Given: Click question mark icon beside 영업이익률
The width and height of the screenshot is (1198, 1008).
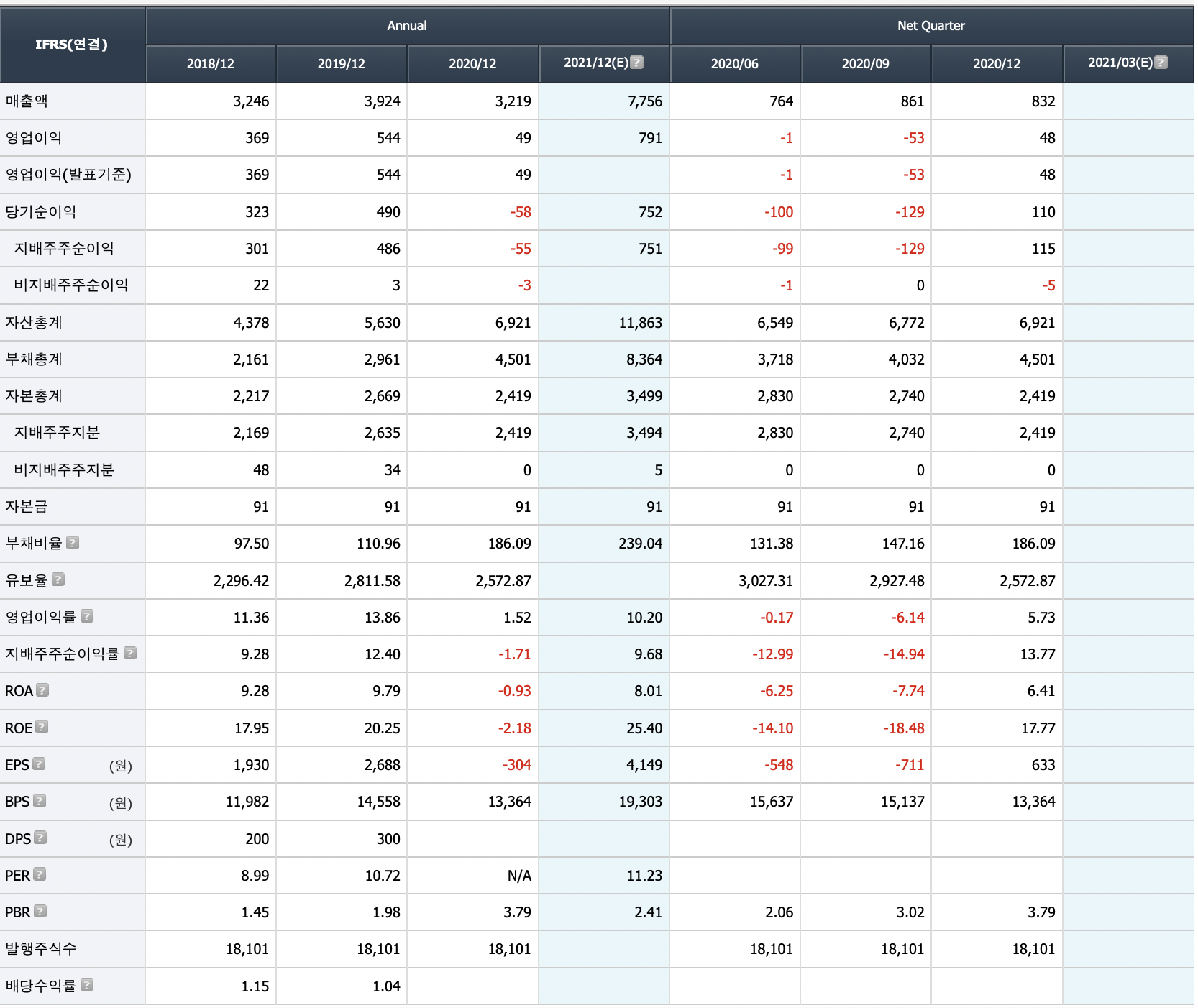Looking at the screenshot, I should click(87, 616).
